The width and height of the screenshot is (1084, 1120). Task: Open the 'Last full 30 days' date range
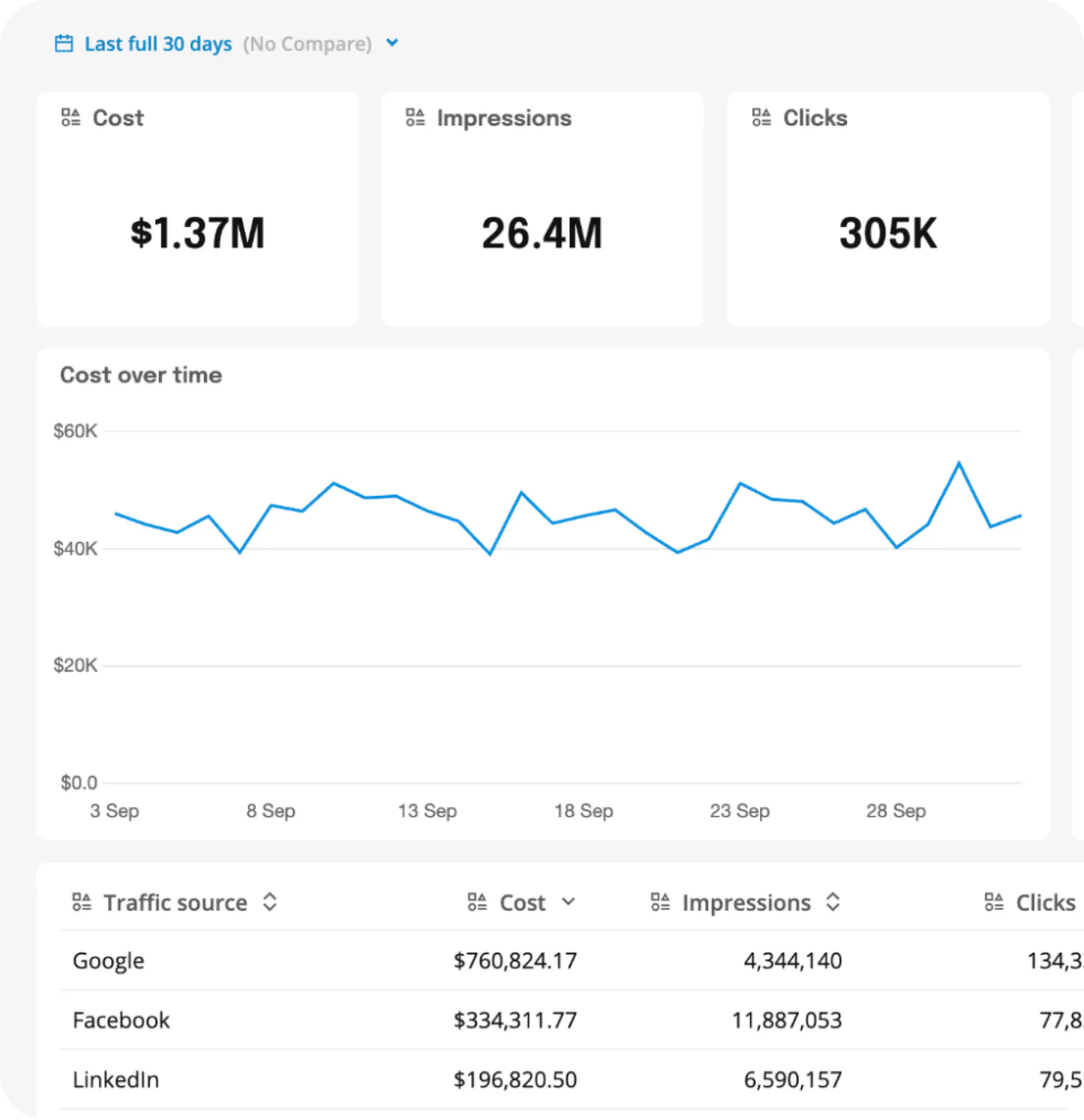pos(158,44)
